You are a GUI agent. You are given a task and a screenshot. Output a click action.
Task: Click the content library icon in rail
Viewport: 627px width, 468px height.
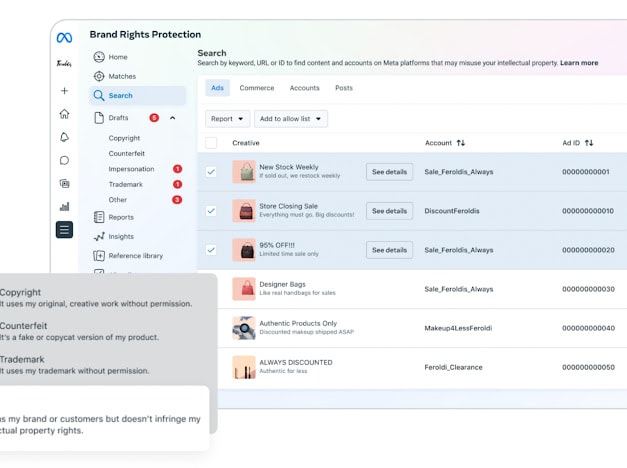click(64, 184)
